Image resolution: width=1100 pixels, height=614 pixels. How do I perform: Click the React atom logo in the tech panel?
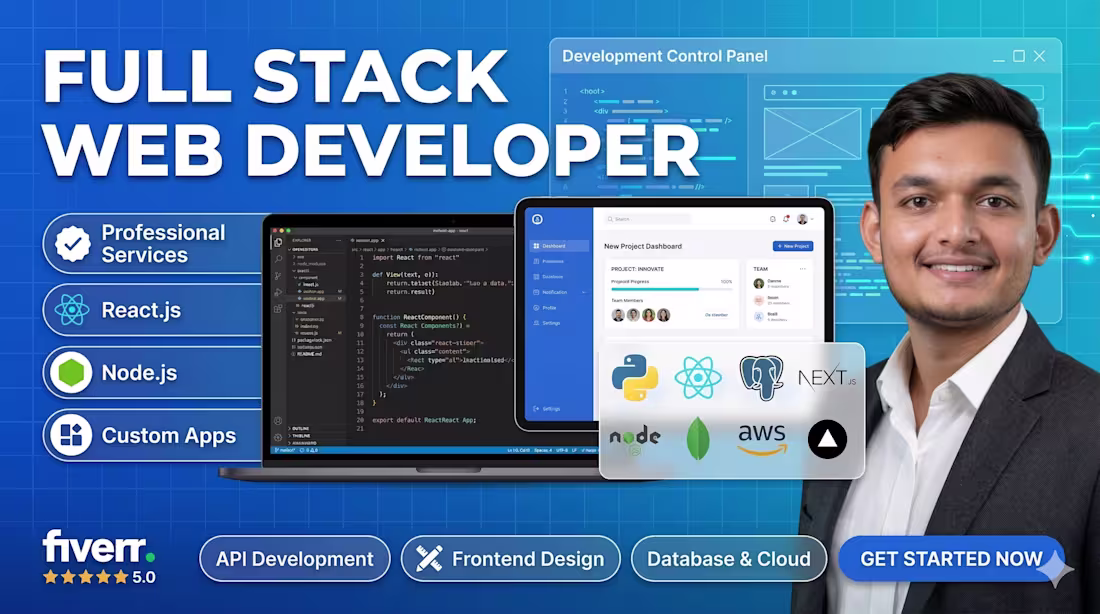tap(698, 378)
